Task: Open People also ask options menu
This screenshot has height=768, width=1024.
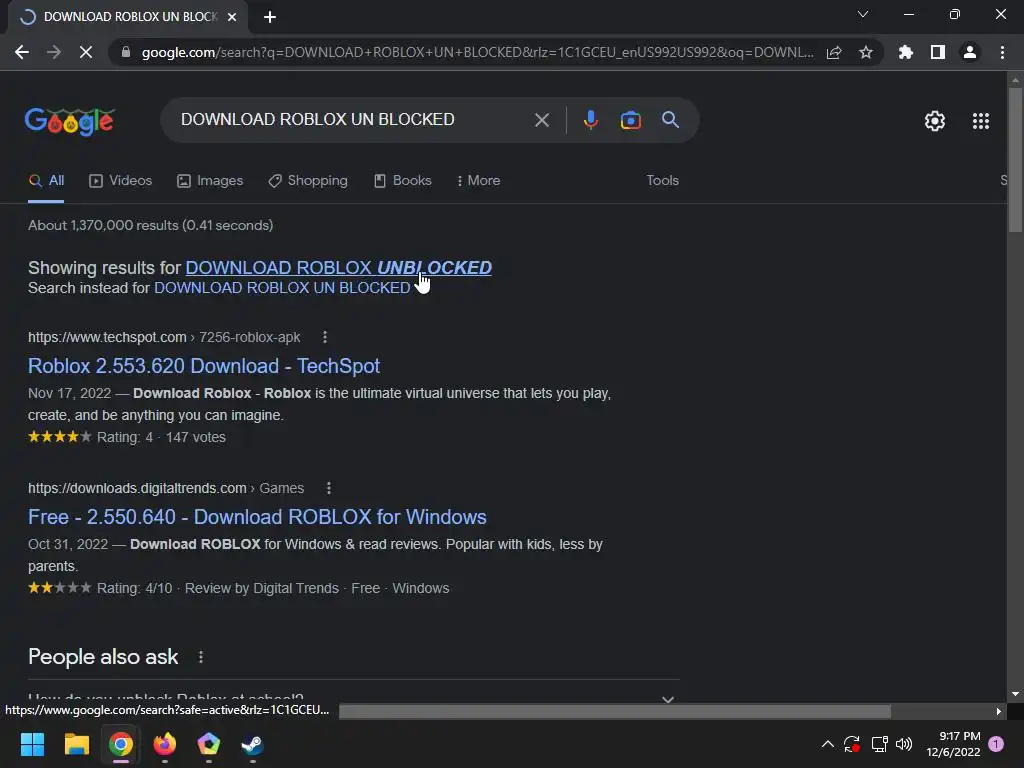Action: [200, 657]
